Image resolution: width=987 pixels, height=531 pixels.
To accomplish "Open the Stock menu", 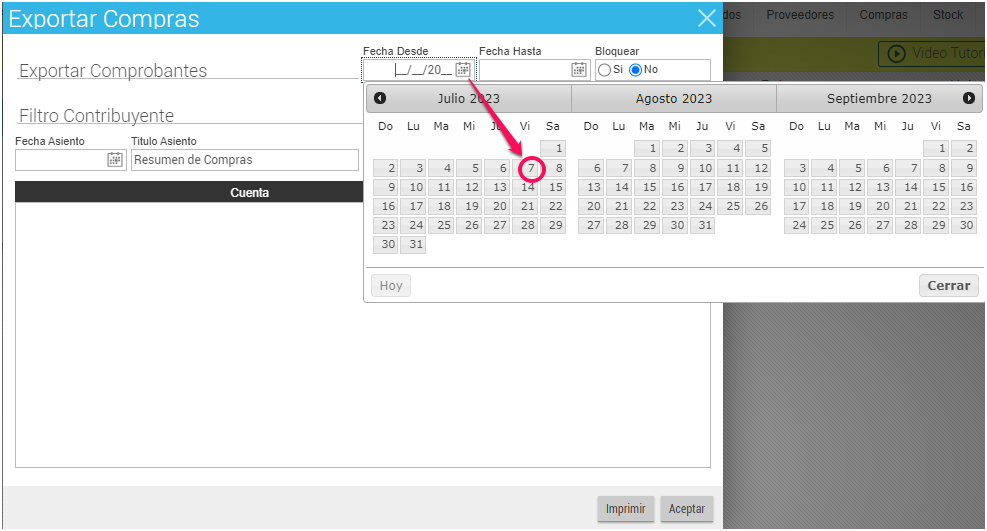I will 948,15.
